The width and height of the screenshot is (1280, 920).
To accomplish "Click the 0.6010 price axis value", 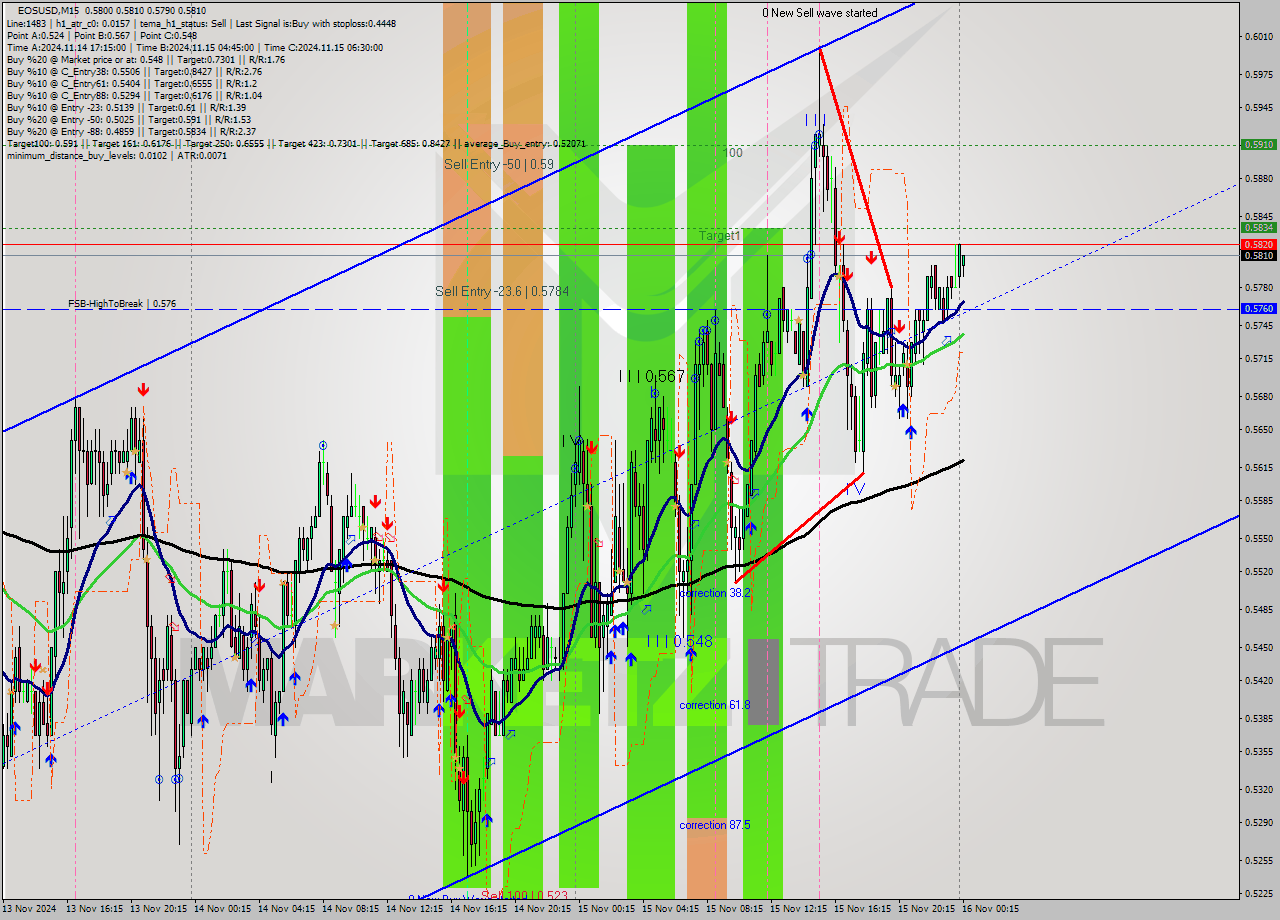I will tap(1259, 37).
